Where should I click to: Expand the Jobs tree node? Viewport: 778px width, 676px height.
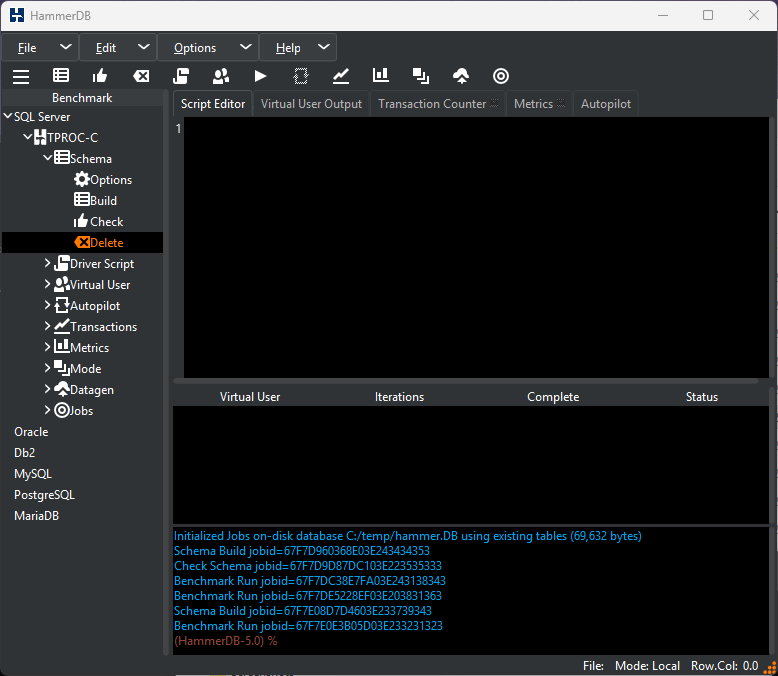pyautogui.click(x=48, y=410)
